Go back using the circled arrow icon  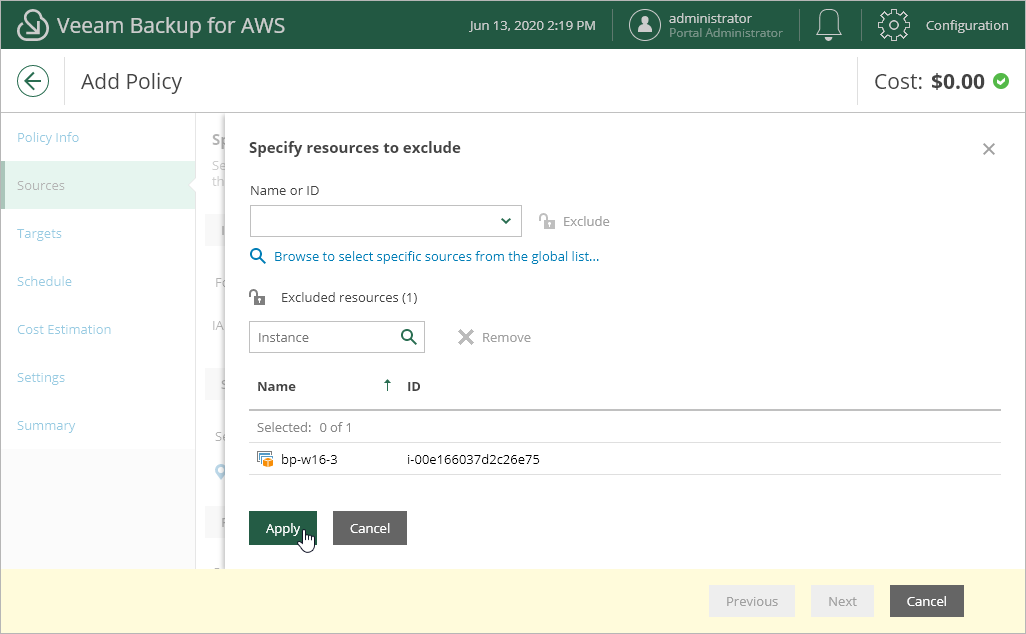[x=33, y=81]
